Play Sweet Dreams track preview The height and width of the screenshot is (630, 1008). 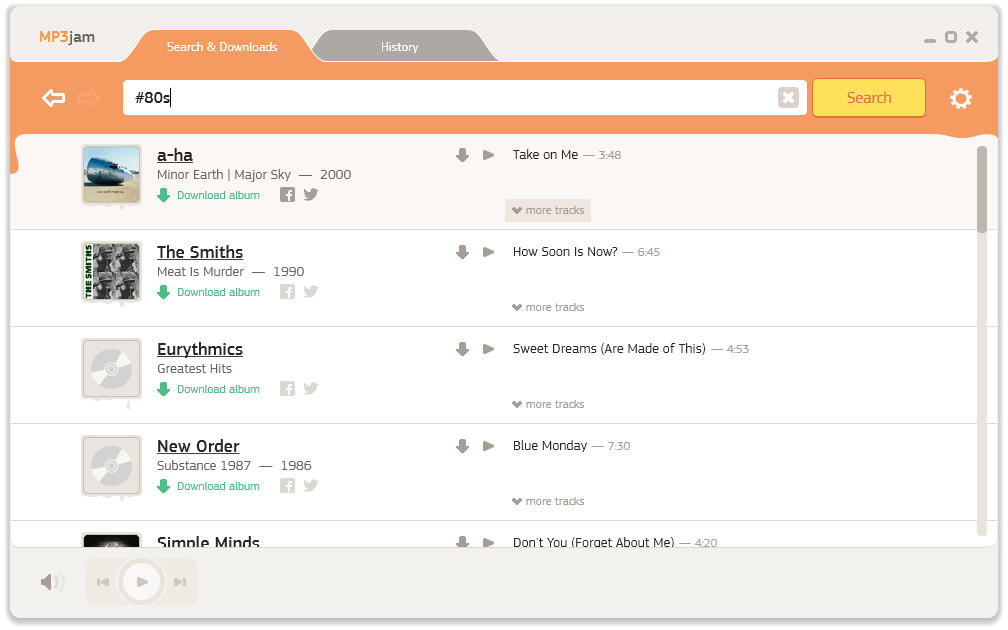[488, 349]
